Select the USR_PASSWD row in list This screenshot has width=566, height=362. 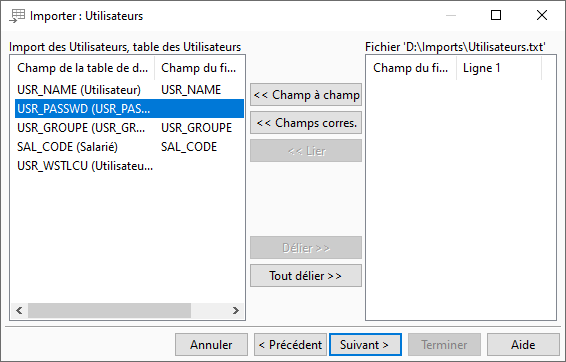coord(129,109)
